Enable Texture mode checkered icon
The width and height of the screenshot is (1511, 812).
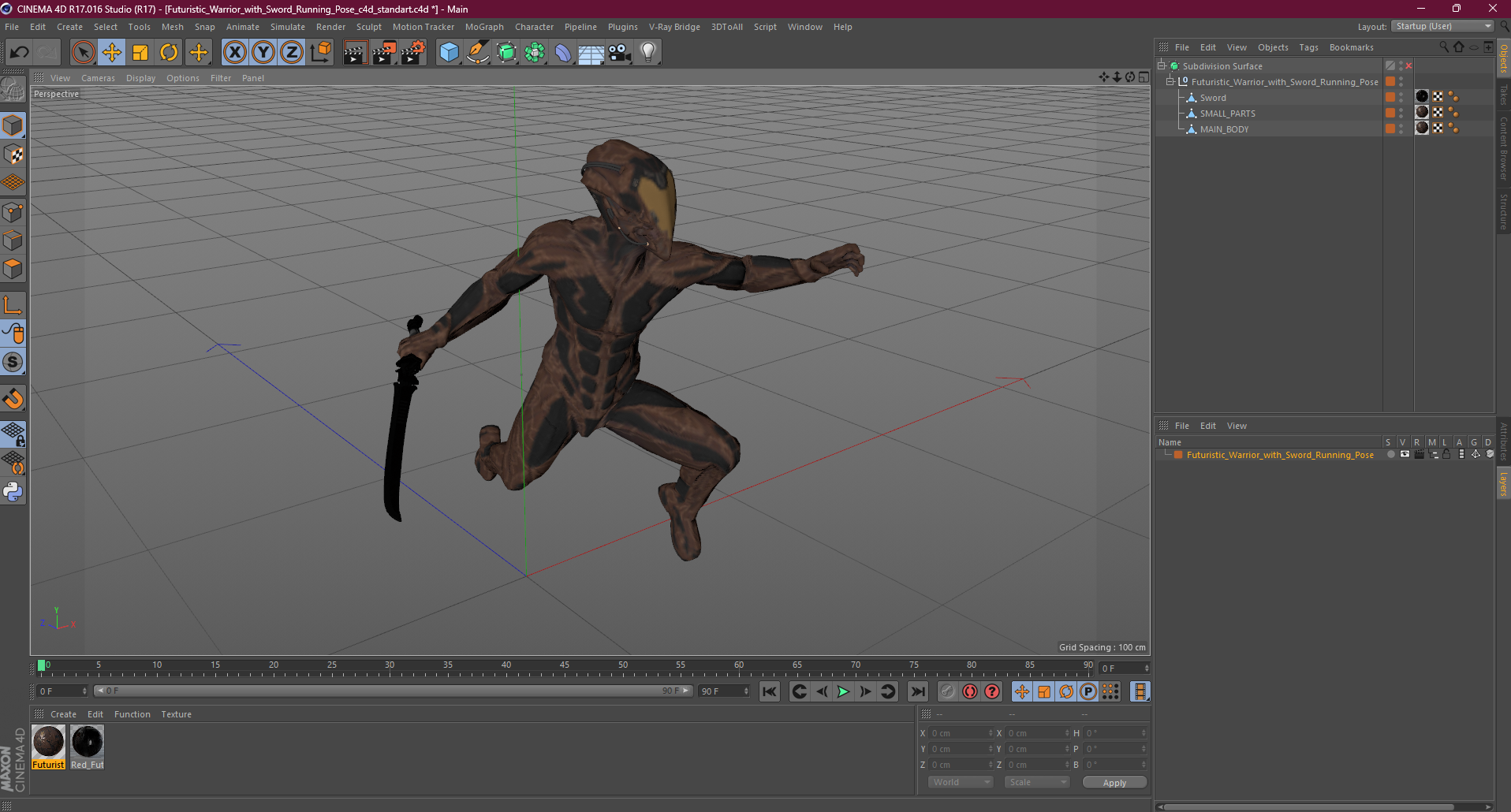[x=13, y=155]
